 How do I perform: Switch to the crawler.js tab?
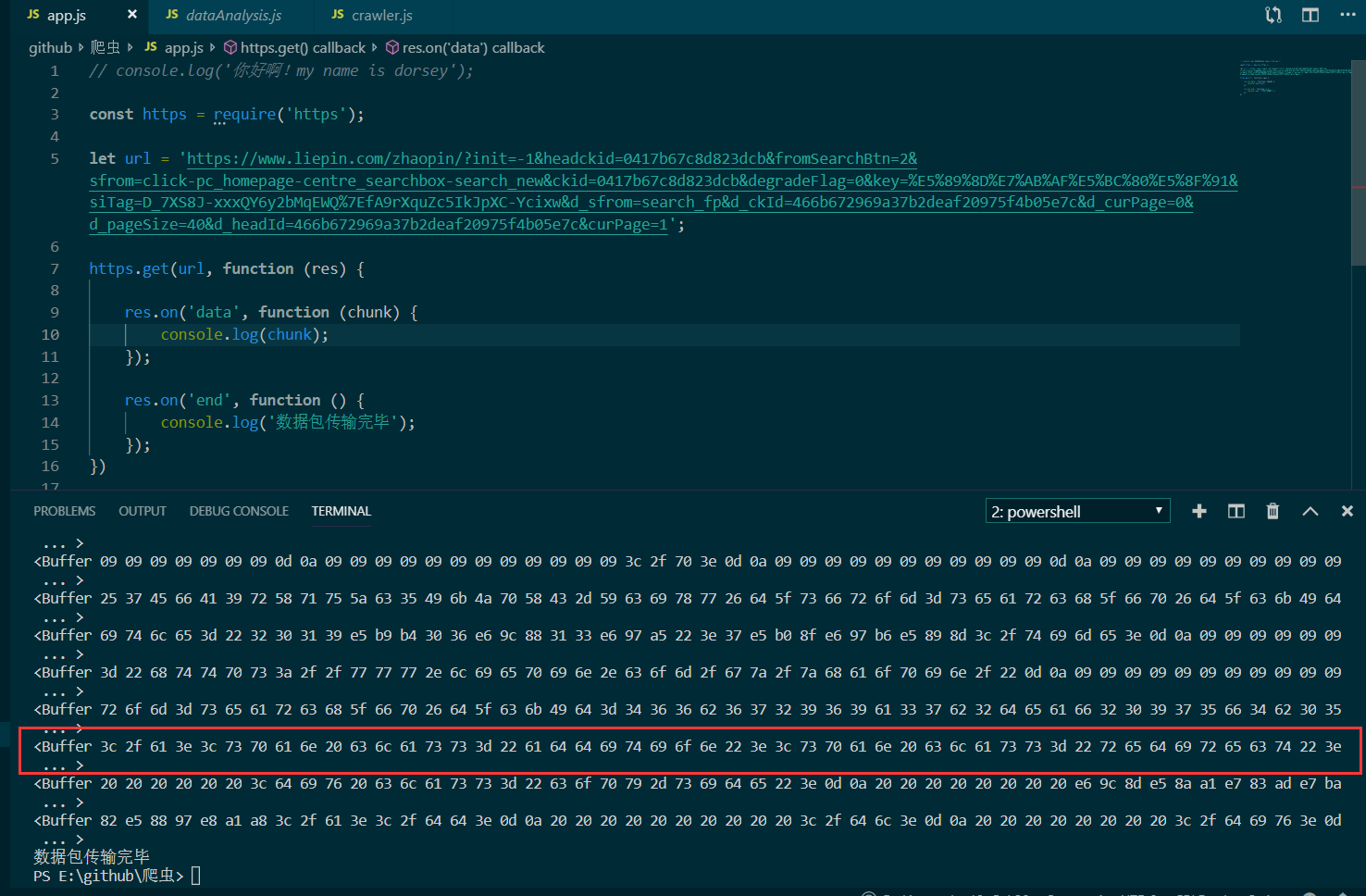coord(381,15)
